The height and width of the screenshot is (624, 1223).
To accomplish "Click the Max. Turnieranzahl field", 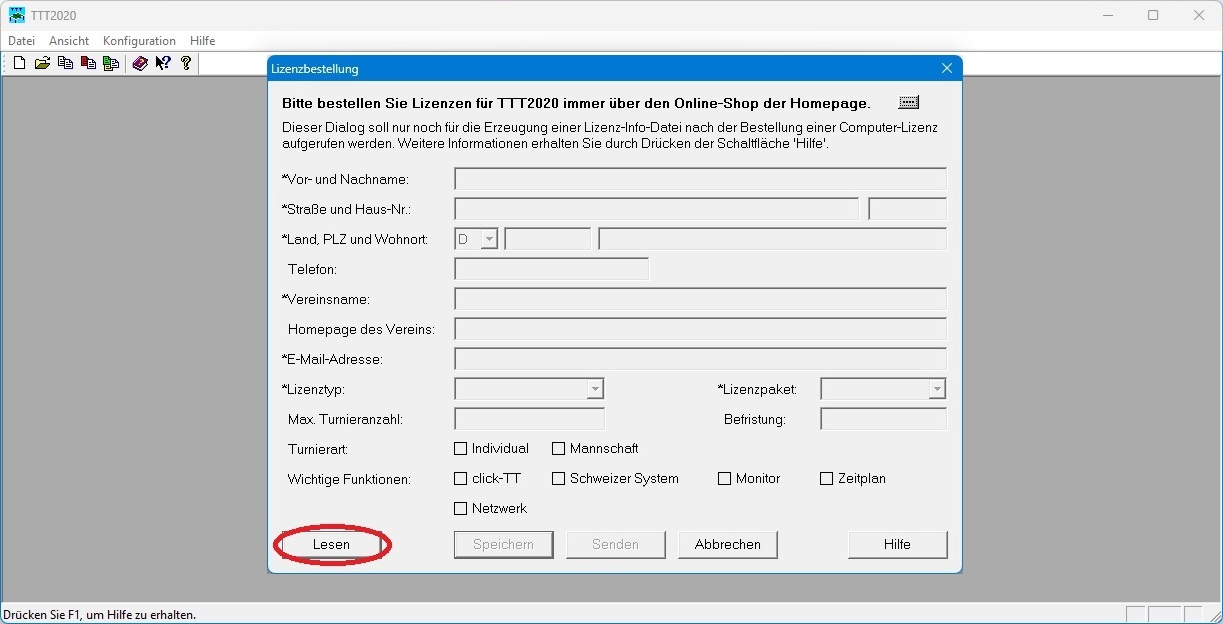I will pos(529,419).
